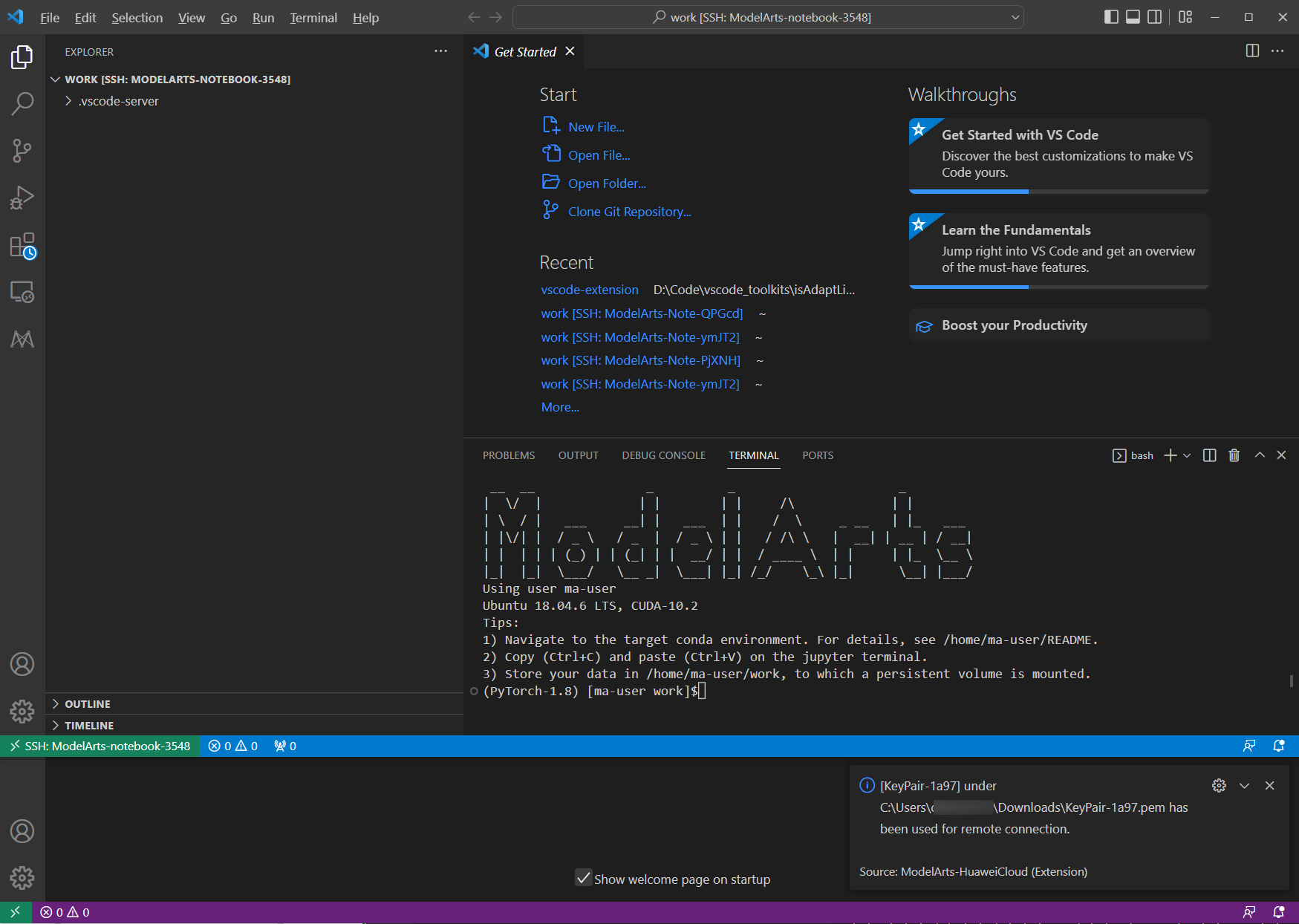Click remote indicator in purple status bar
Screen dimensions: 1299x924
[x=15, y=912]
